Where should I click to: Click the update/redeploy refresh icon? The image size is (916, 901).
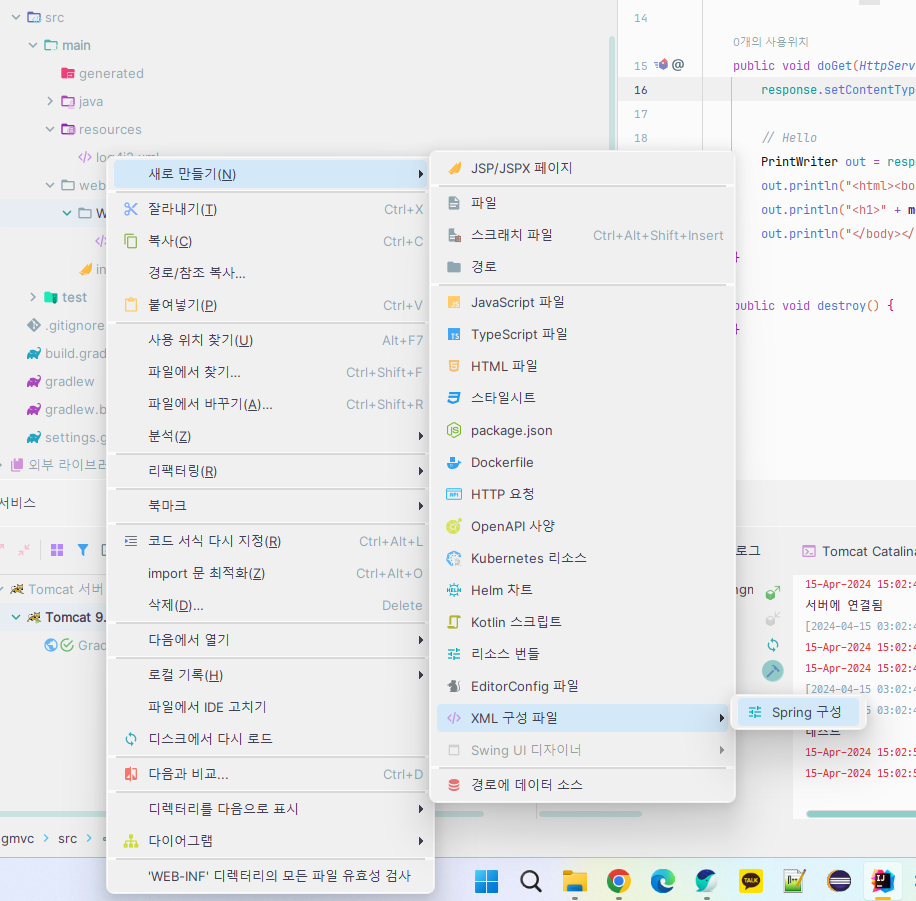click(x=772, y=645)
